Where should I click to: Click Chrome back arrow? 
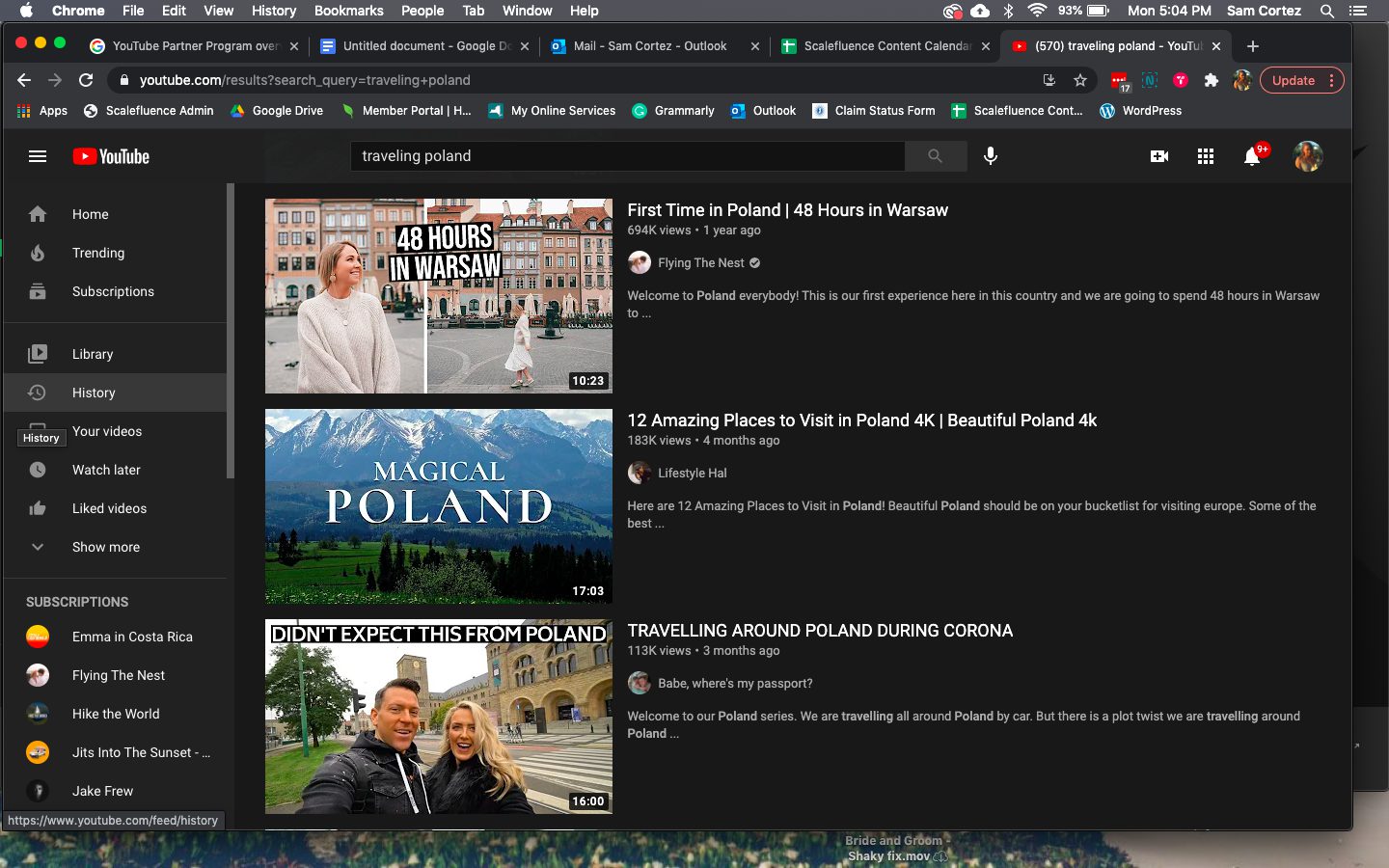[x=24, y=80]
